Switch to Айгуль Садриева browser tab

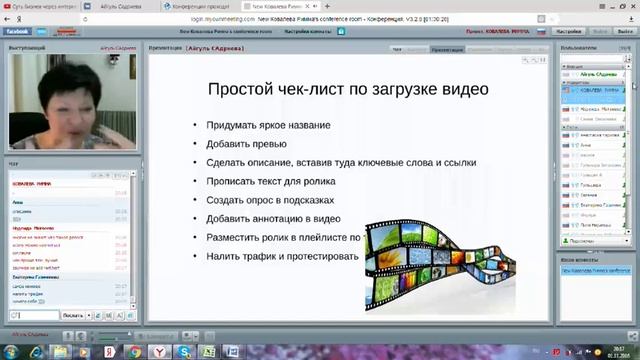coord(121,6)
